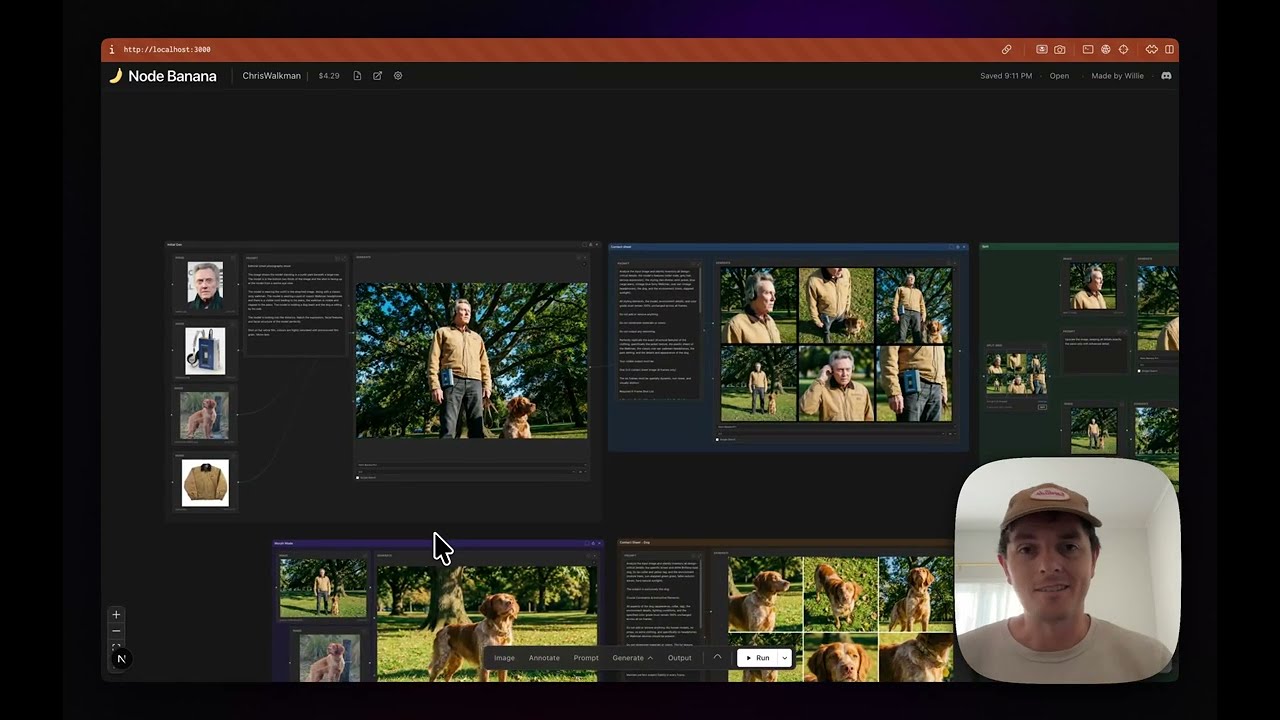Follow the Made by Willie link
This screenshot has width=1280, height=720.
click(x=1117, y=76)
